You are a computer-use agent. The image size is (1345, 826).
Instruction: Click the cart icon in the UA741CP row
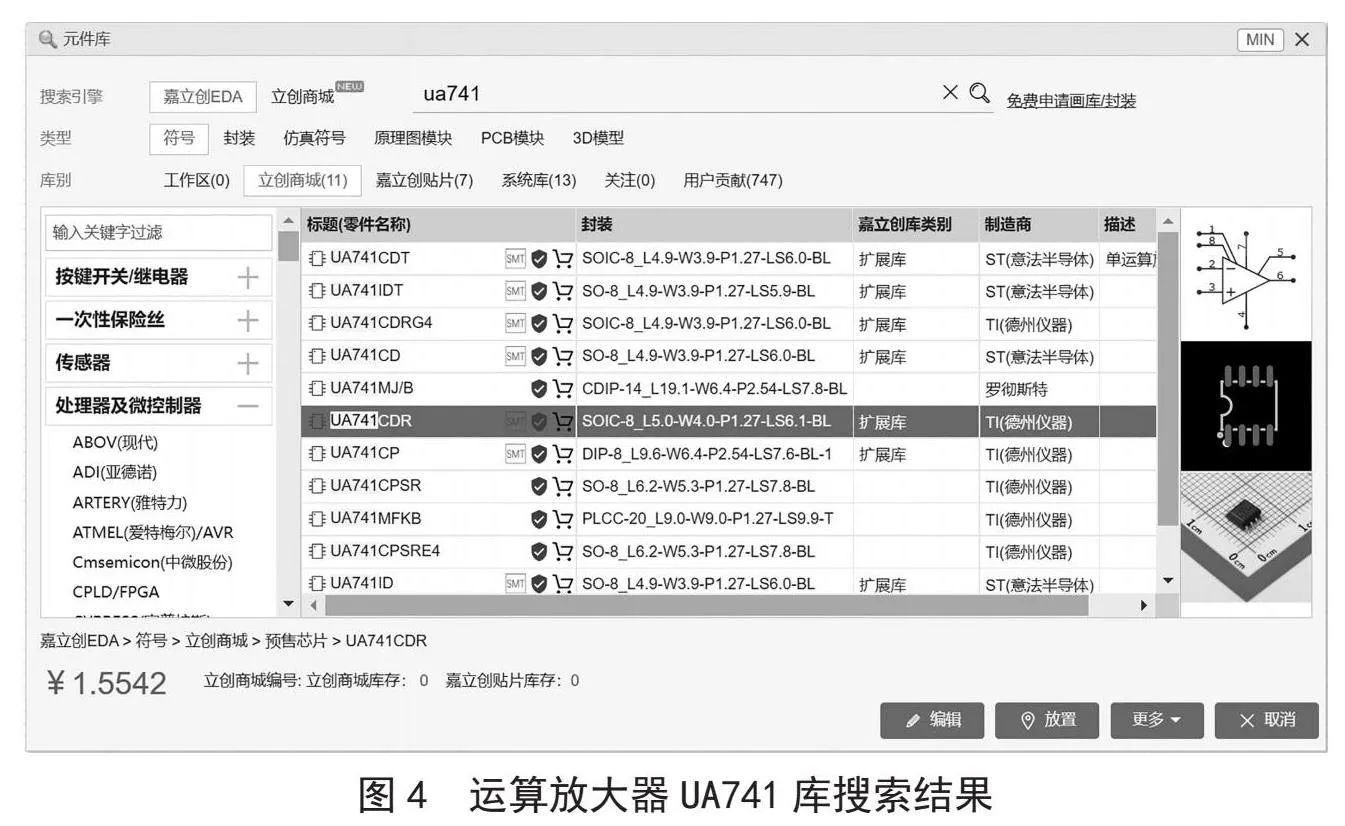coord(563,454)
